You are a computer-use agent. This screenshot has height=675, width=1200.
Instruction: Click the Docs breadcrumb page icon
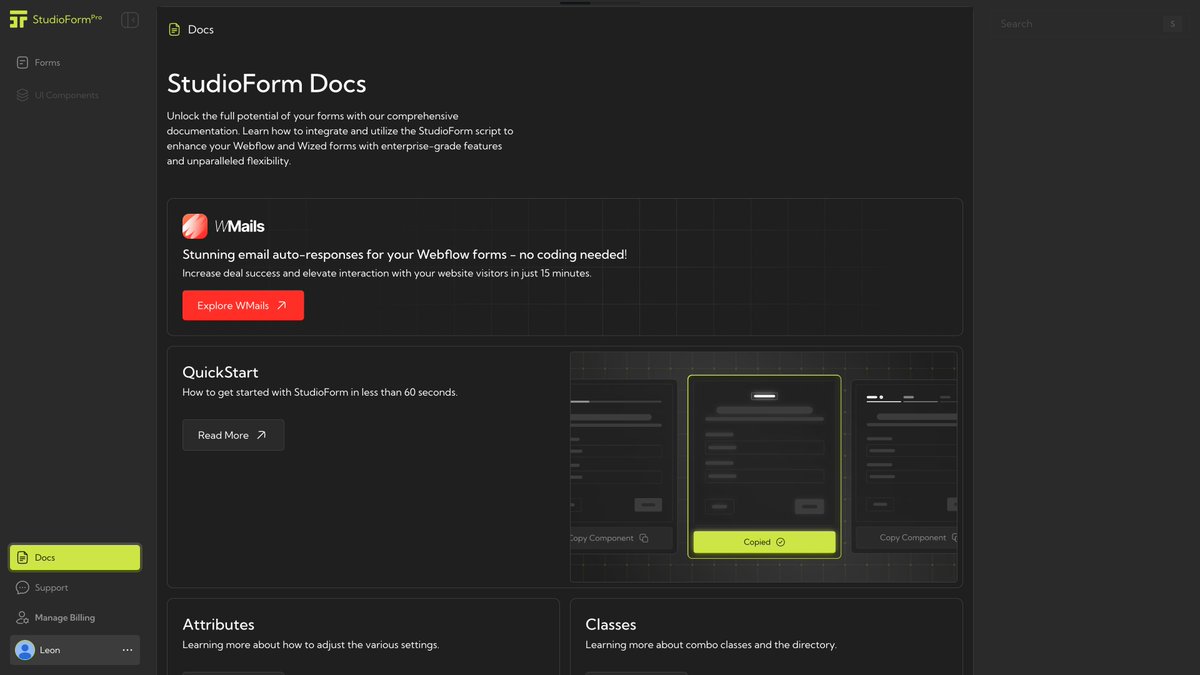tap(175, 30)
